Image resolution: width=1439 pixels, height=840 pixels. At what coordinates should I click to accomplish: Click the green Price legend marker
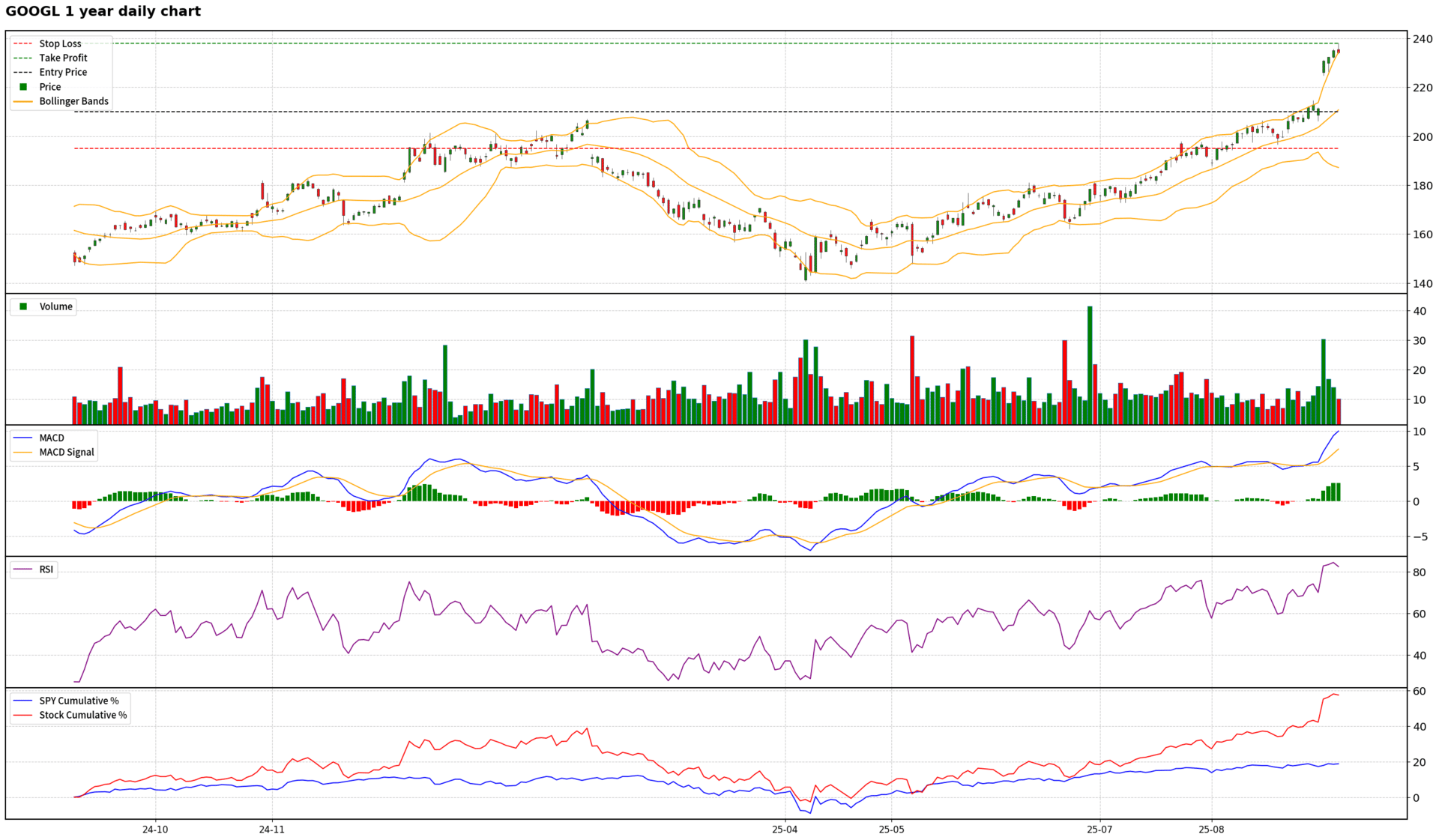pyautogui.click(x=23, y=87)
